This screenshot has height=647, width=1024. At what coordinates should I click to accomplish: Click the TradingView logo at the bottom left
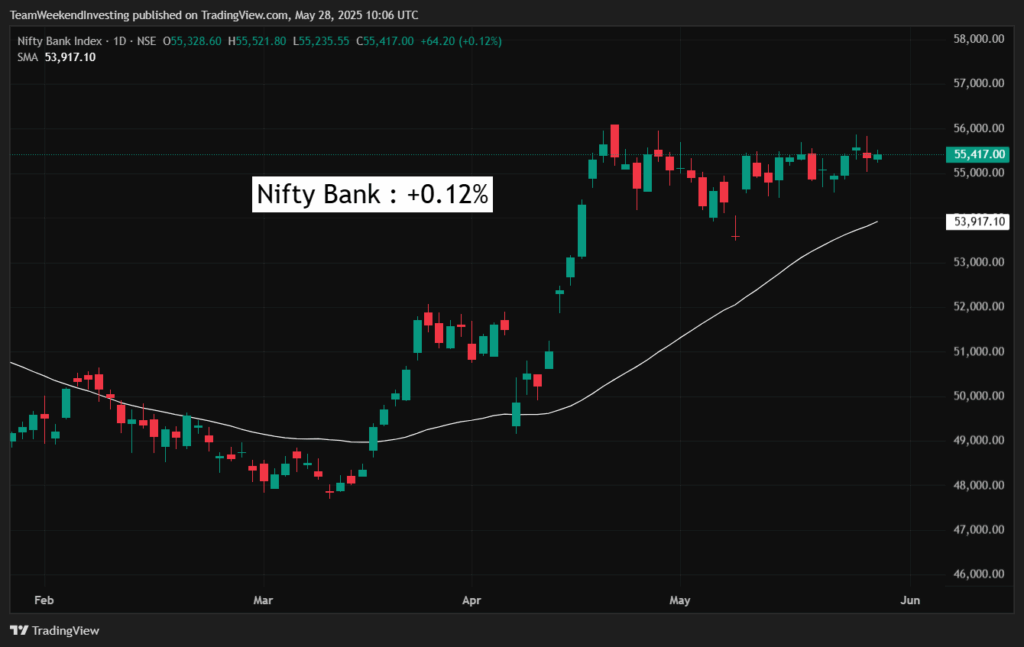[x=55, y=630]
